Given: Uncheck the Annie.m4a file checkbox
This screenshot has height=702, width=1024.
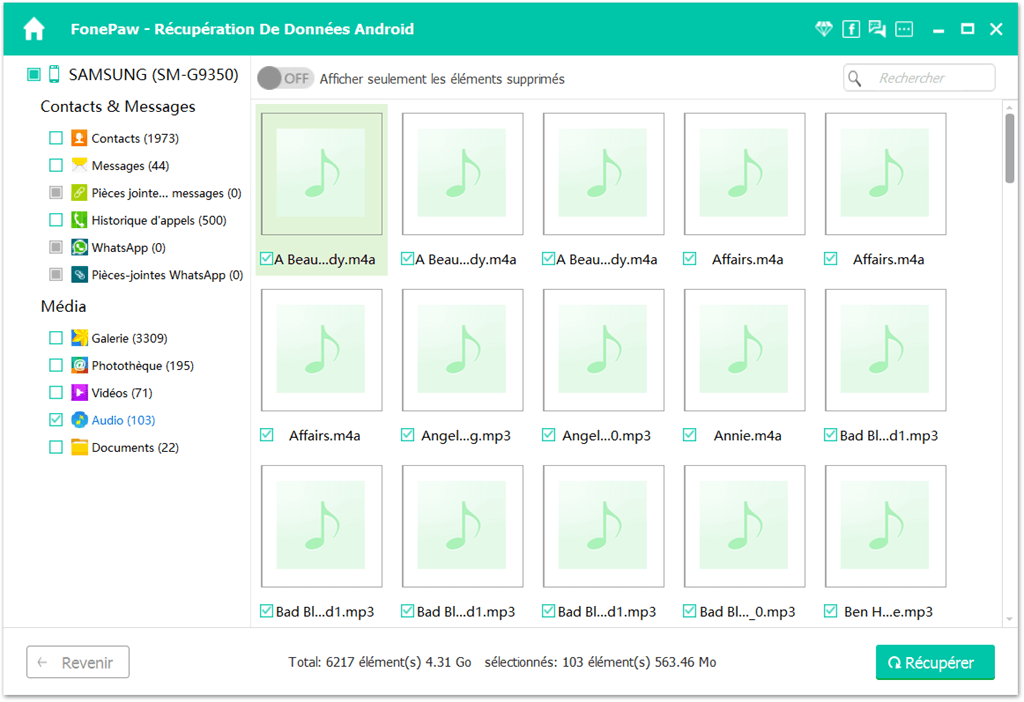Looking at the screenshot, I should click(690, 435).
